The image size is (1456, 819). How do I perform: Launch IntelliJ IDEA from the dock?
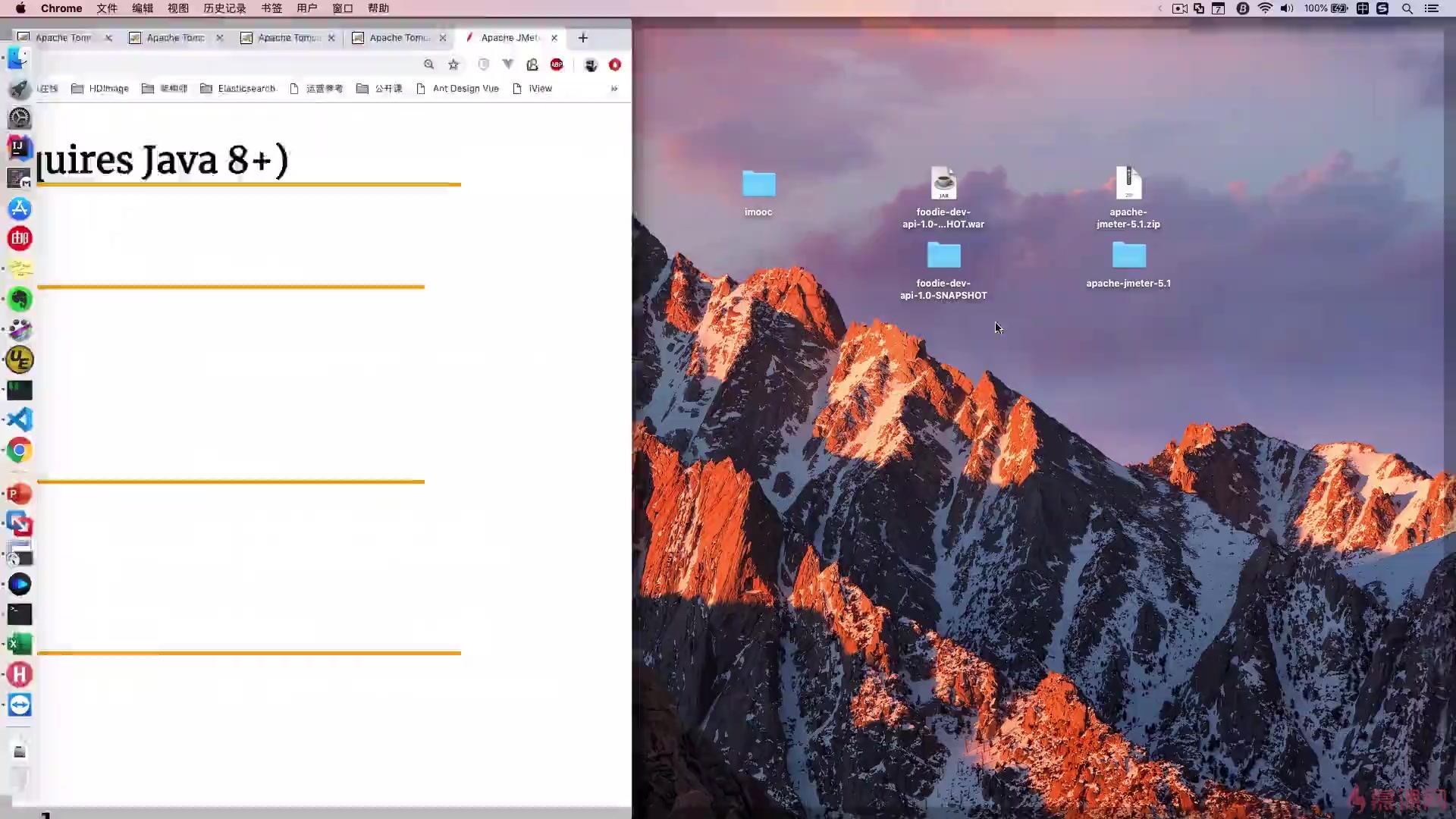[20, 147]
